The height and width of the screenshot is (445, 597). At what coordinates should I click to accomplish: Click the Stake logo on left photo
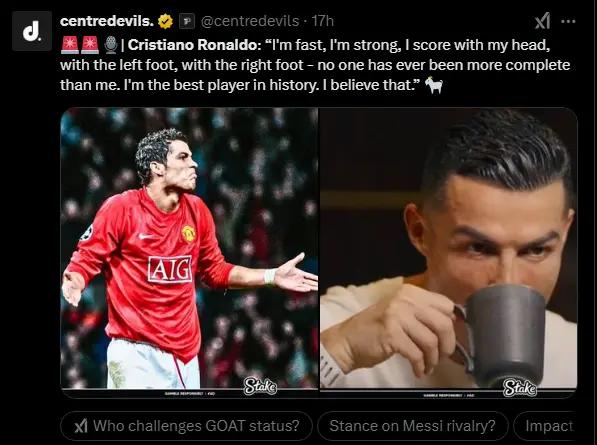260,386
